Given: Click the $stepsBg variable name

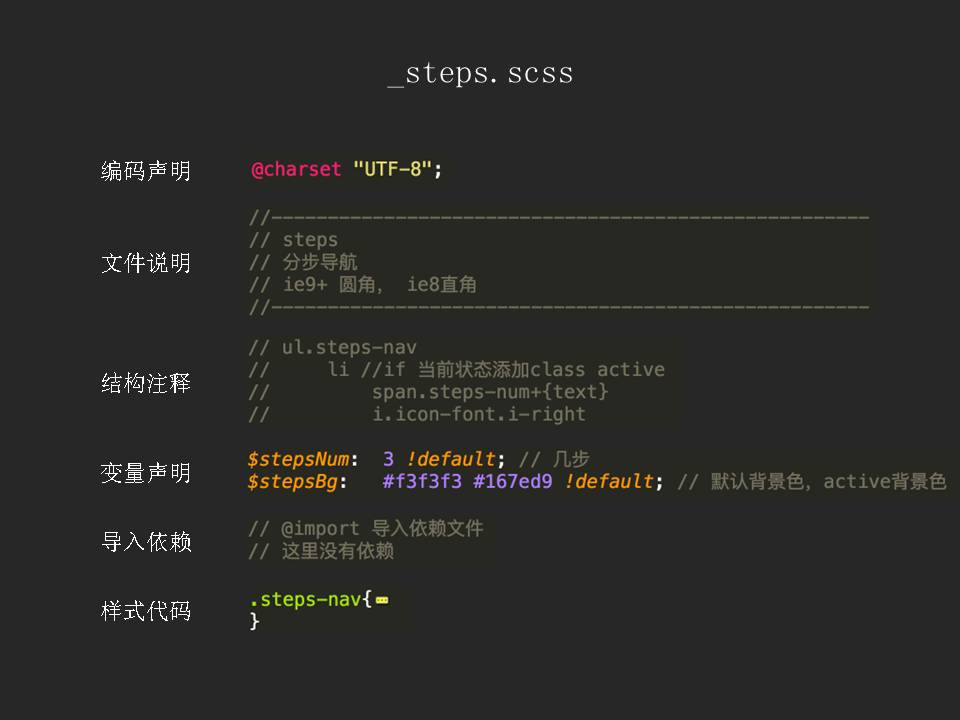Looking at the screenshot, I should 294,482.
